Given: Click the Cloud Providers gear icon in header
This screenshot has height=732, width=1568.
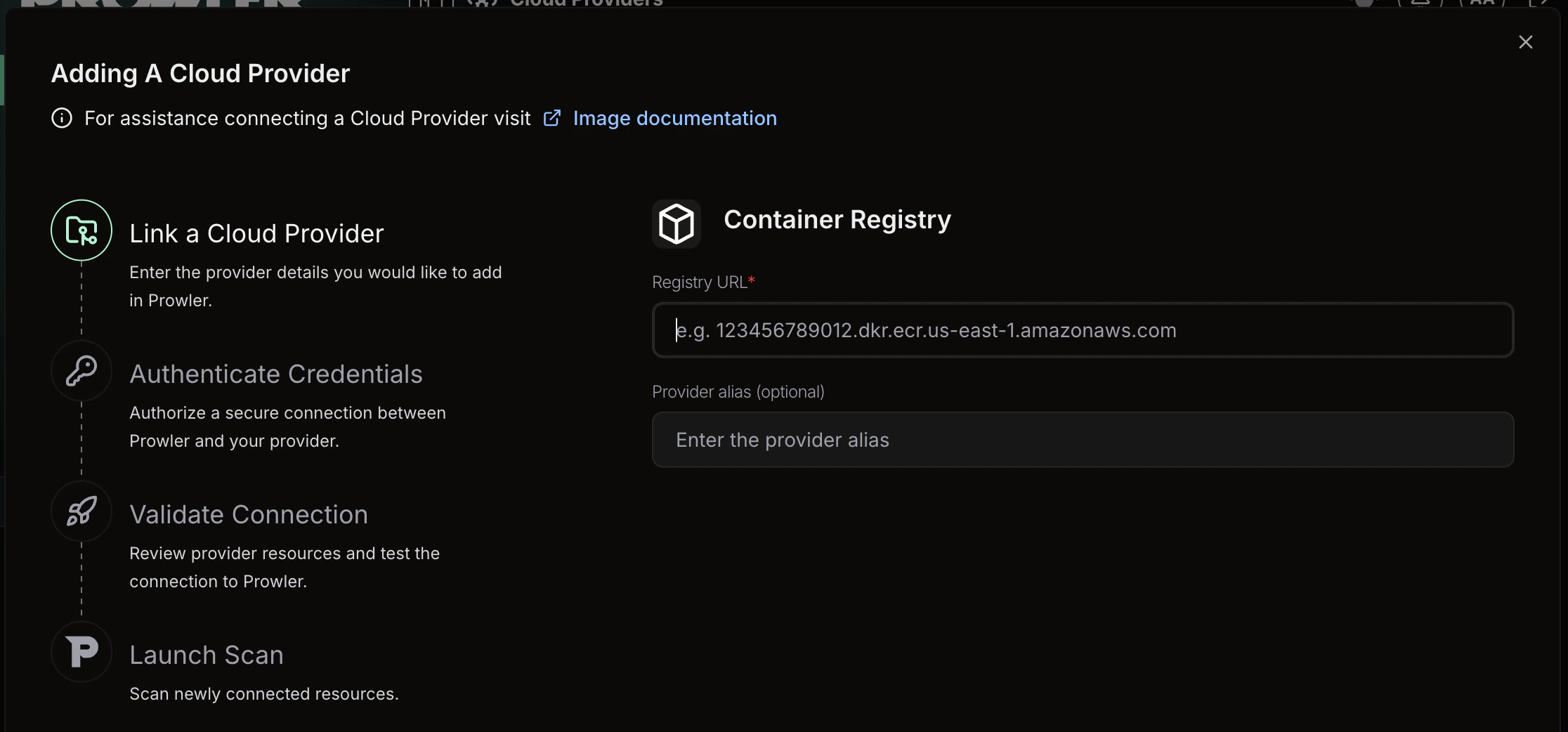Looking at the screenshot, I should click(481, 4).
